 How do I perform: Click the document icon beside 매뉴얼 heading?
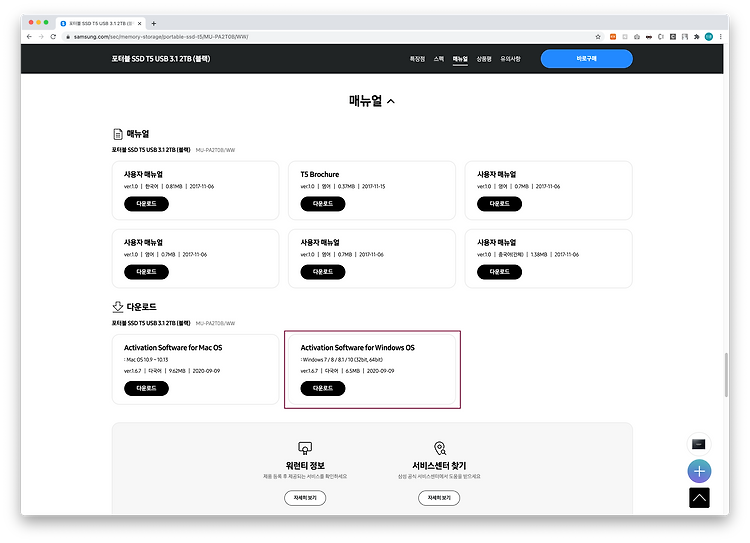[118, 134]
